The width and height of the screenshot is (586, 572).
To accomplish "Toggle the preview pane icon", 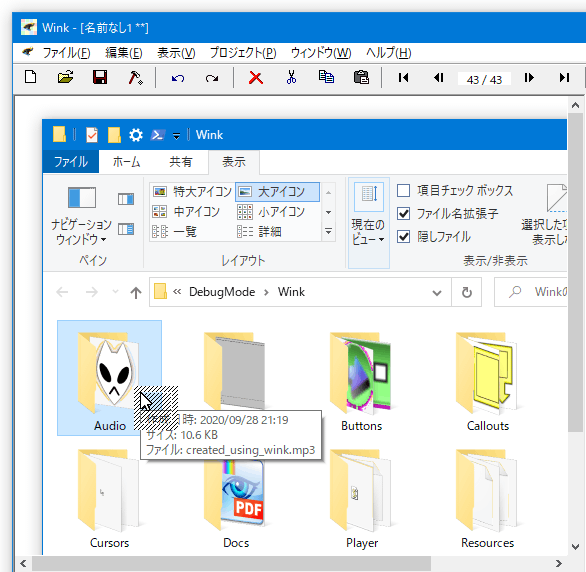I will 126,199.
